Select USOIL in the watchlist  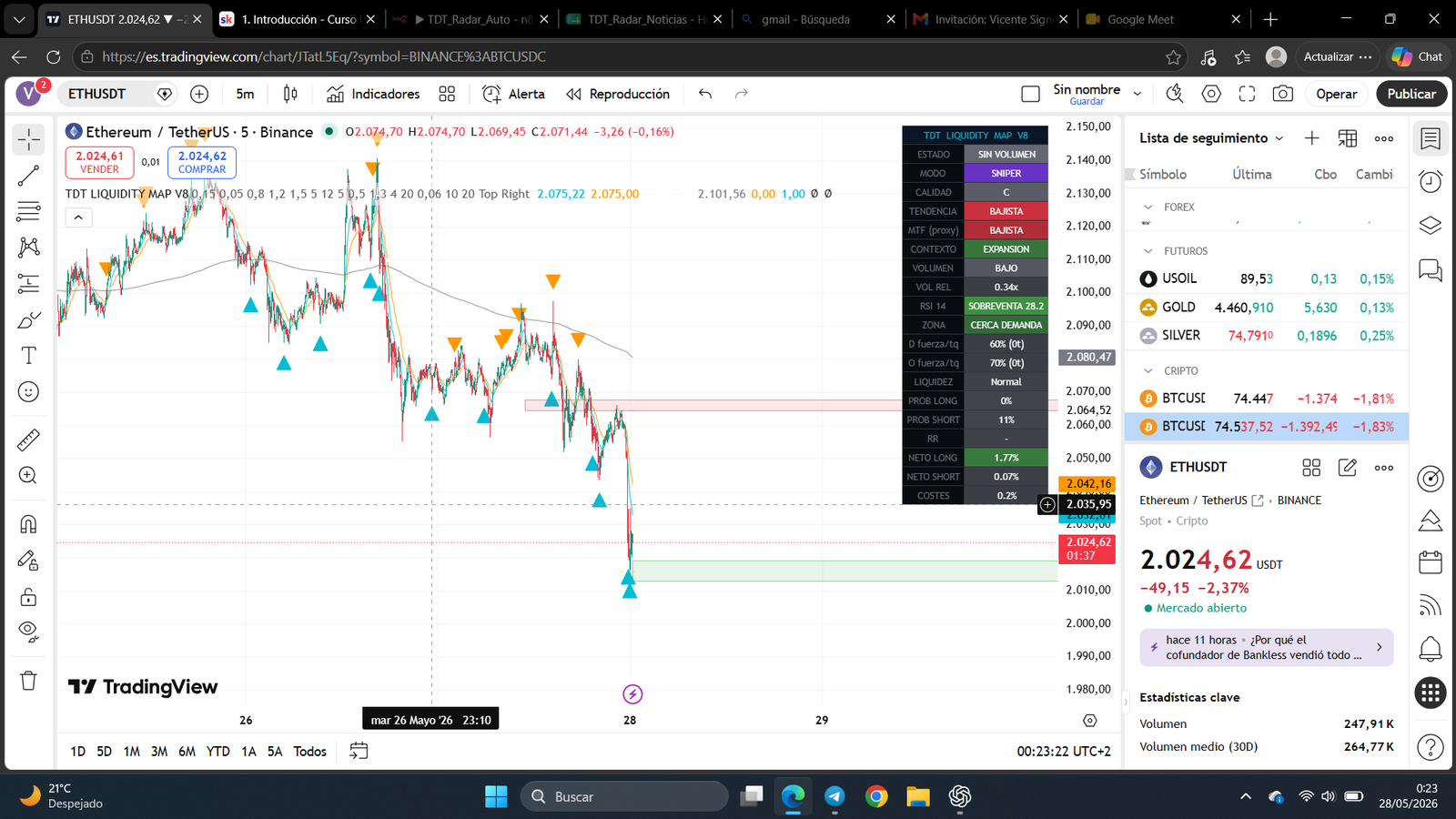tap(1267, 279)
